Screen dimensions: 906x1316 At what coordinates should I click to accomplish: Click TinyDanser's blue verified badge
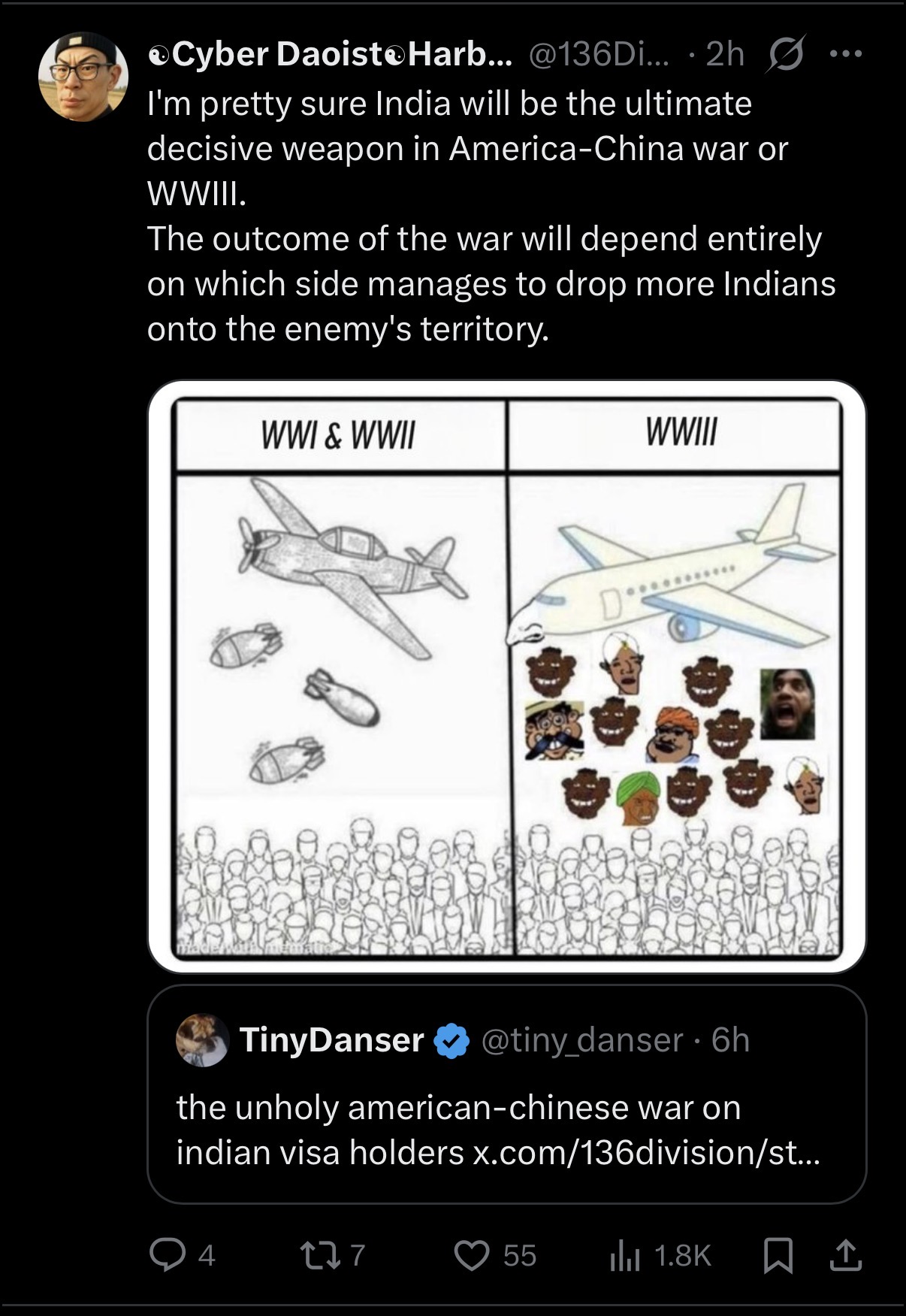[x=452, y=1040]
